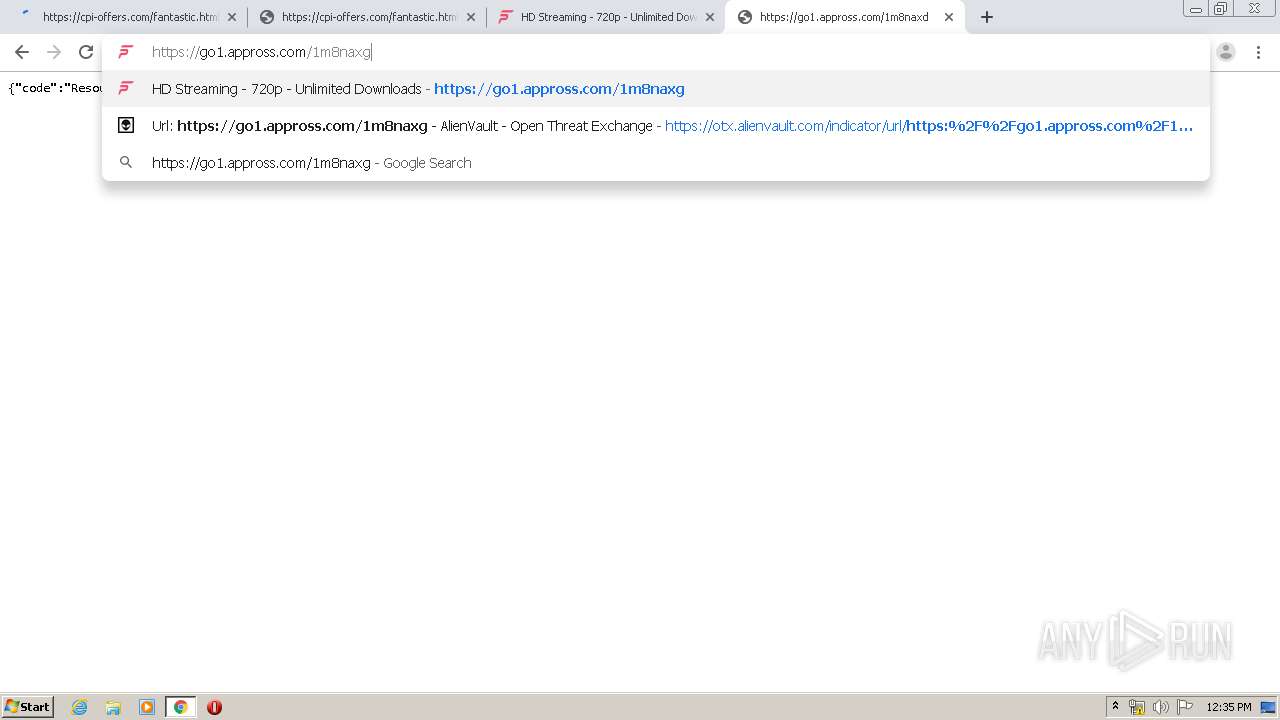The image size is (1280, 720).
Task: Open the media player taskbar icon
Action: pos(147,707)
